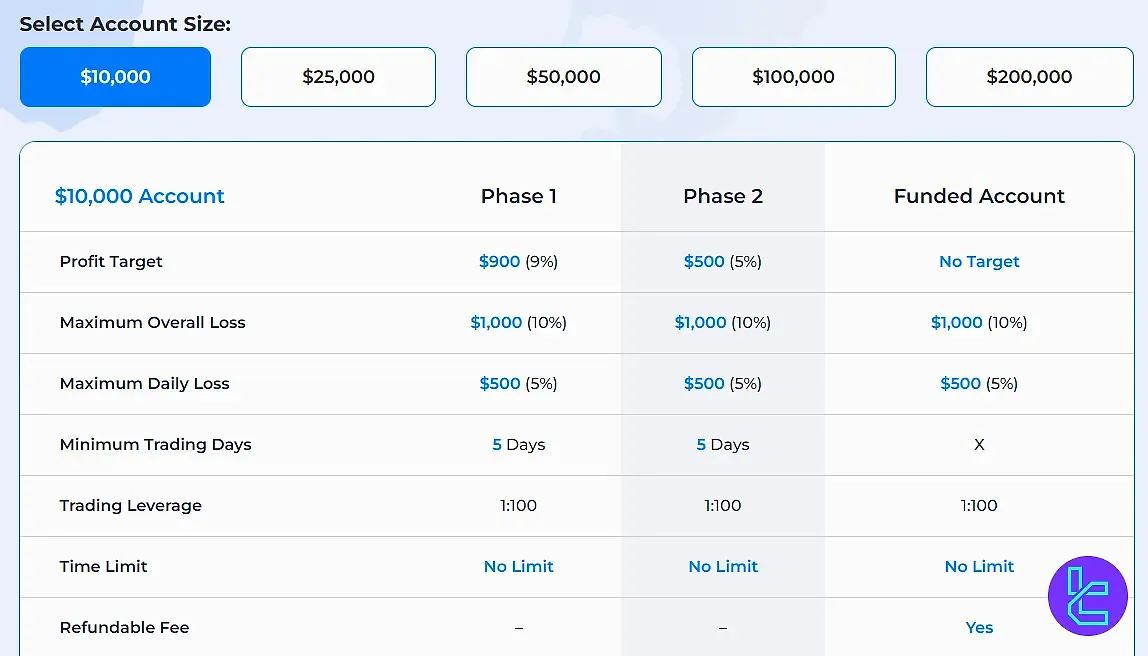Click the Trading Leverage row label
This screenshot has height=656, width=1148.
coord(130,506)
